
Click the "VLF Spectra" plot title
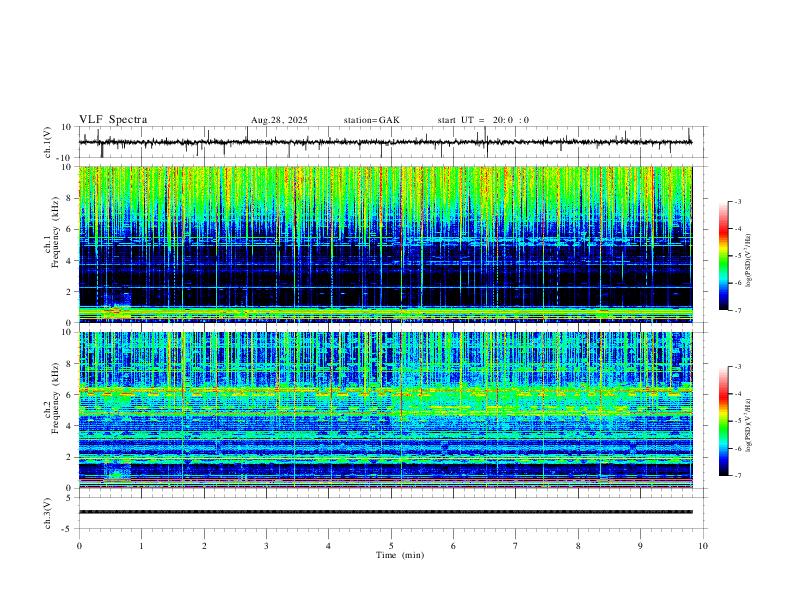[113, 120]
